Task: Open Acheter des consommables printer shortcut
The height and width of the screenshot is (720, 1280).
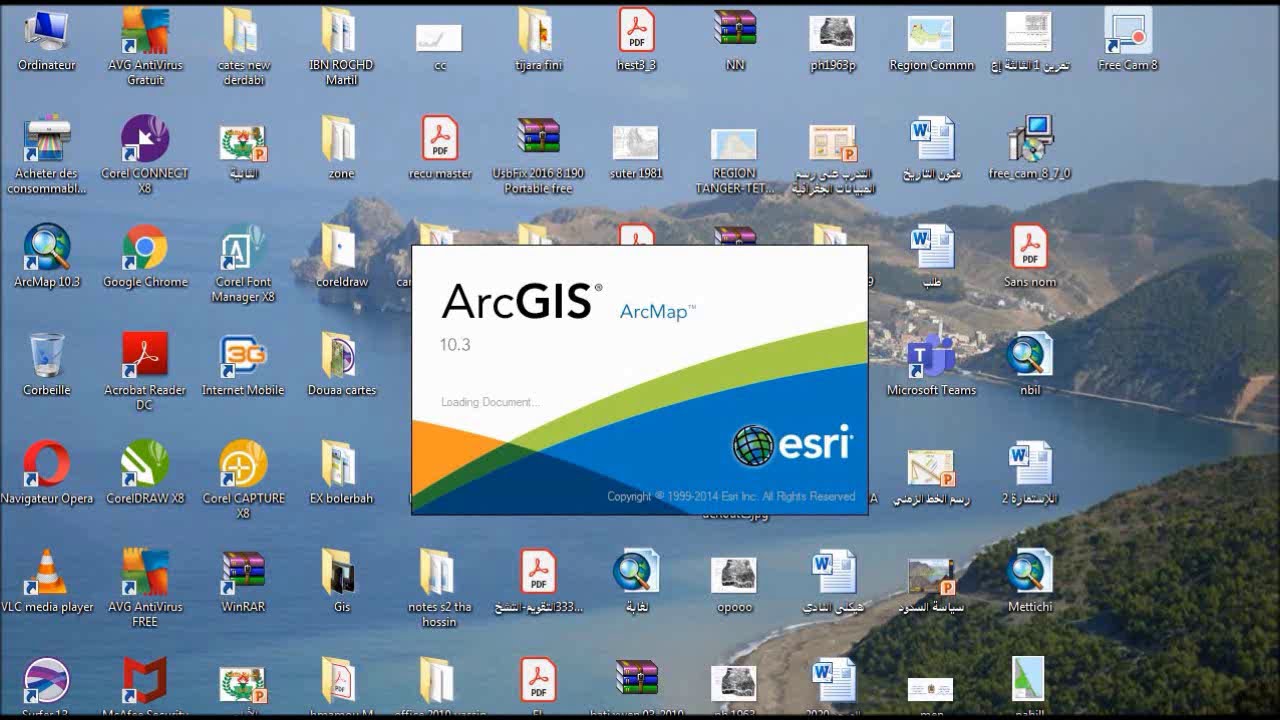Action: pos(46,140)
